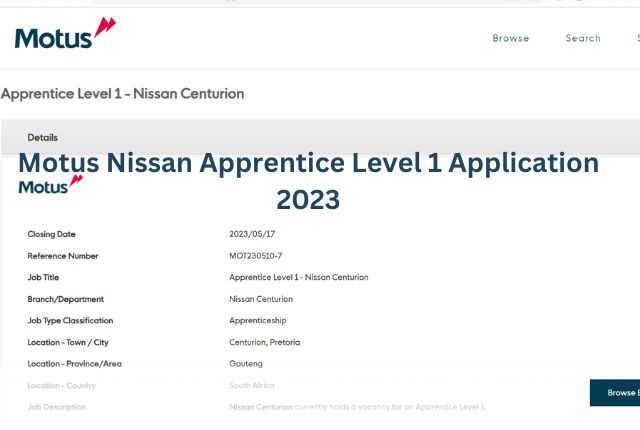
Task: Select reference number MOT230510-7
Action: (x=256, y=256)
